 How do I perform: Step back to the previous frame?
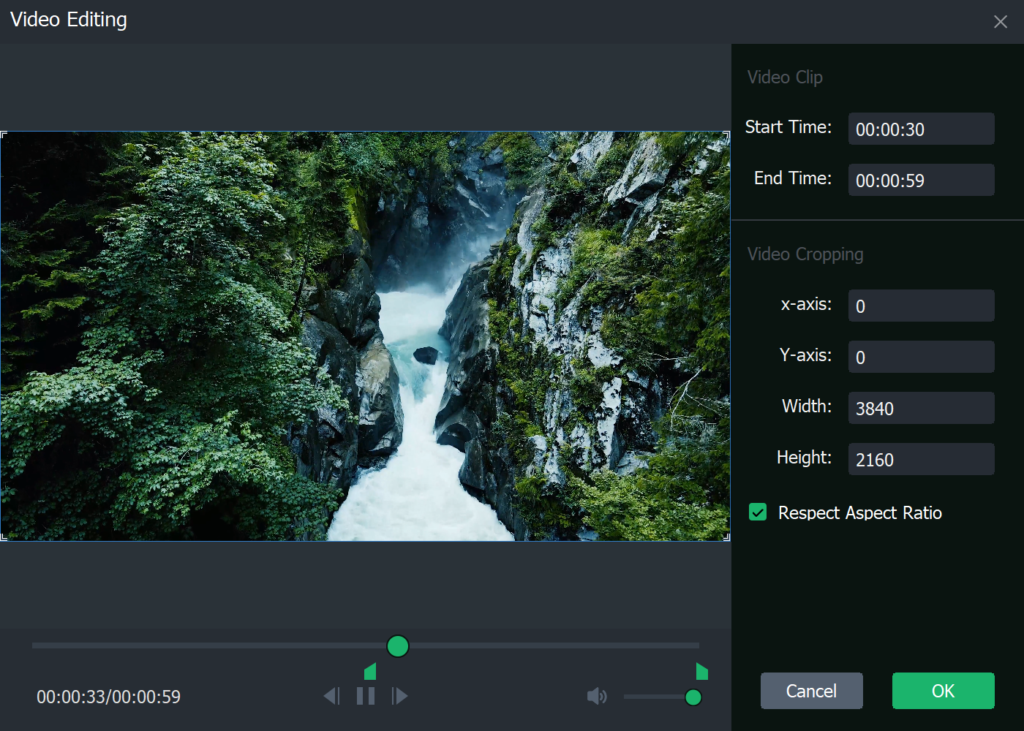pyautogui.click(x=332, y=696)
